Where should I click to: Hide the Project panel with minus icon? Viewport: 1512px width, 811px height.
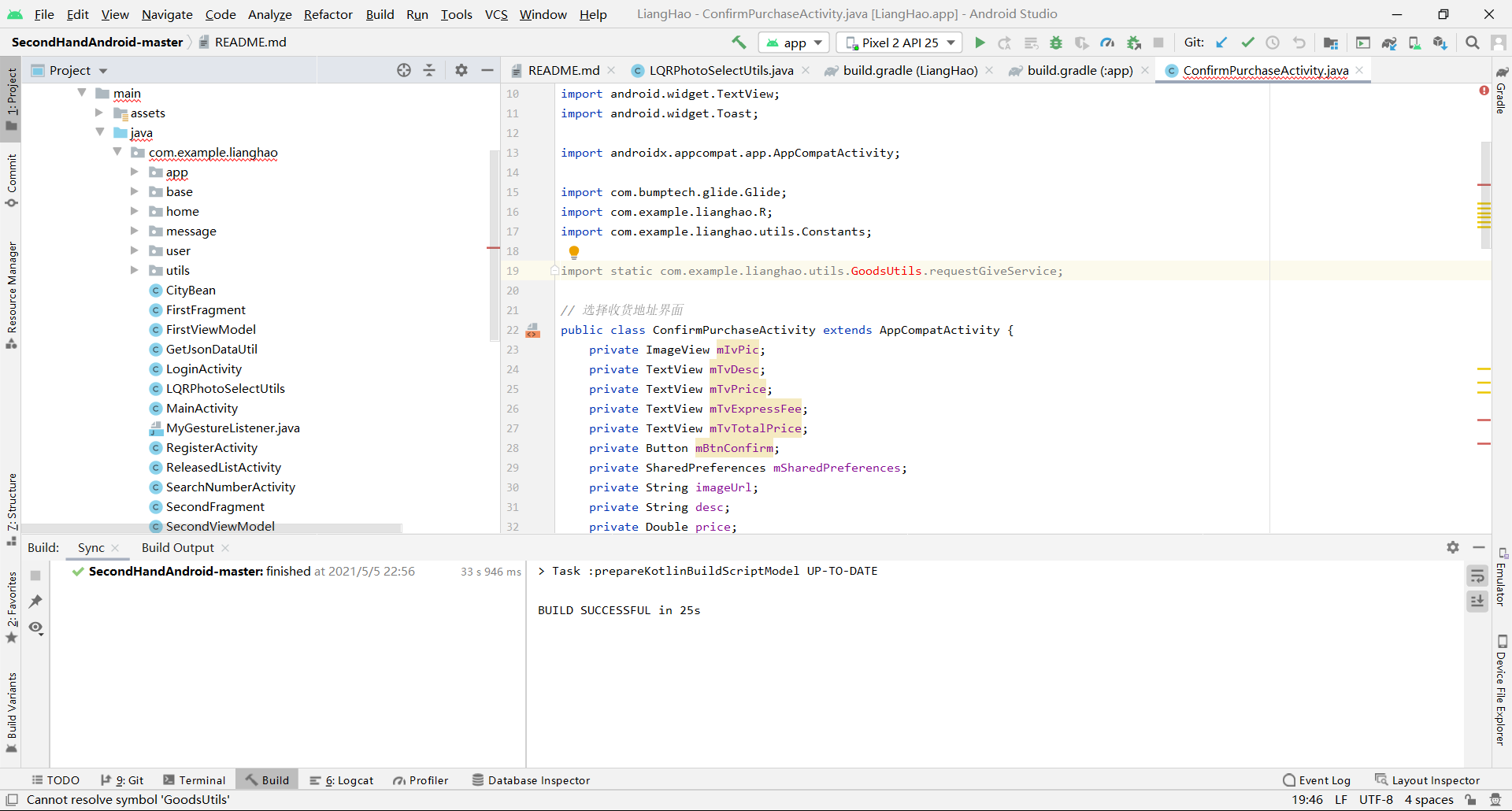pyautogui.click(x=487, y=70)
